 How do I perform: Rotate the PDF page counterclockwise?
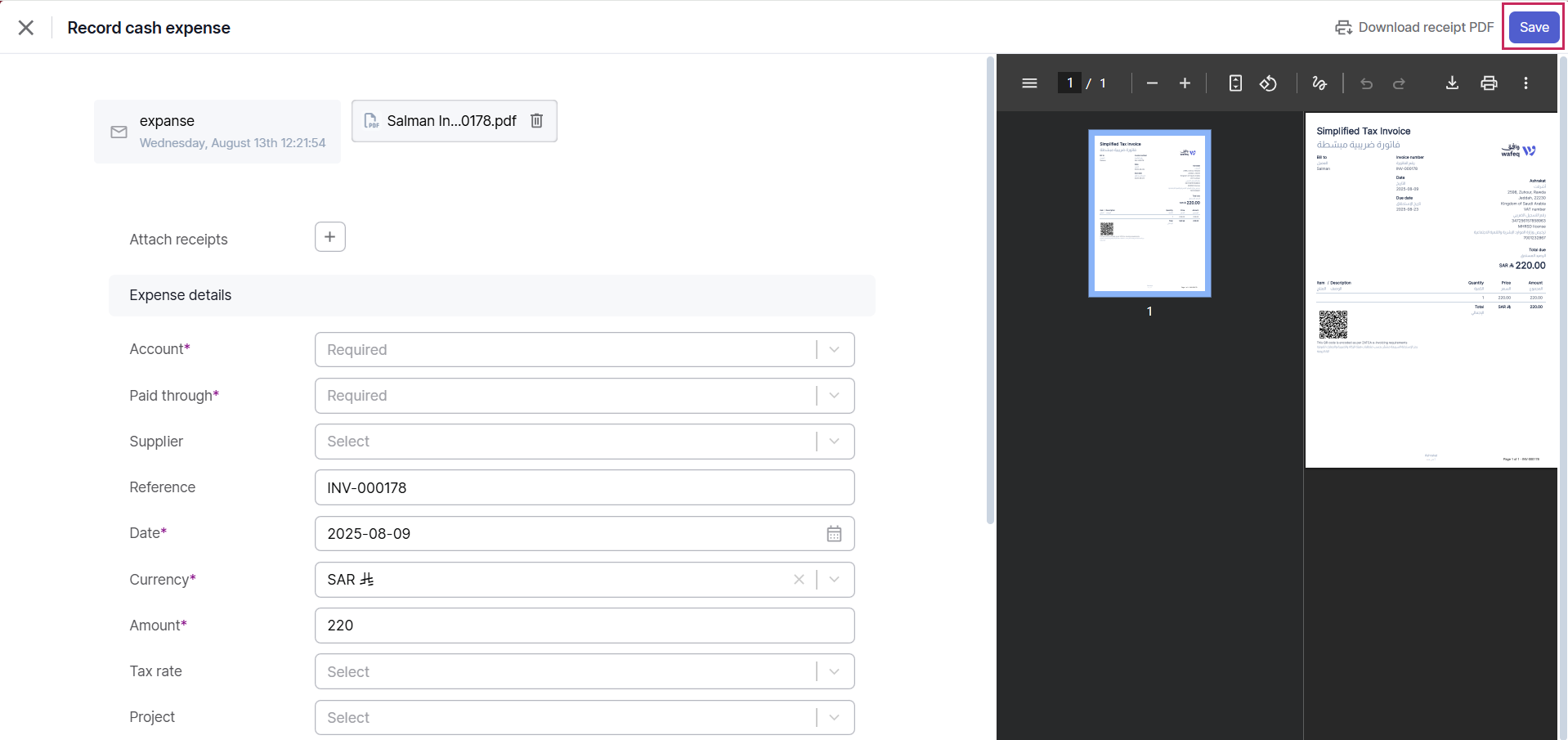tap(1268, 83)
